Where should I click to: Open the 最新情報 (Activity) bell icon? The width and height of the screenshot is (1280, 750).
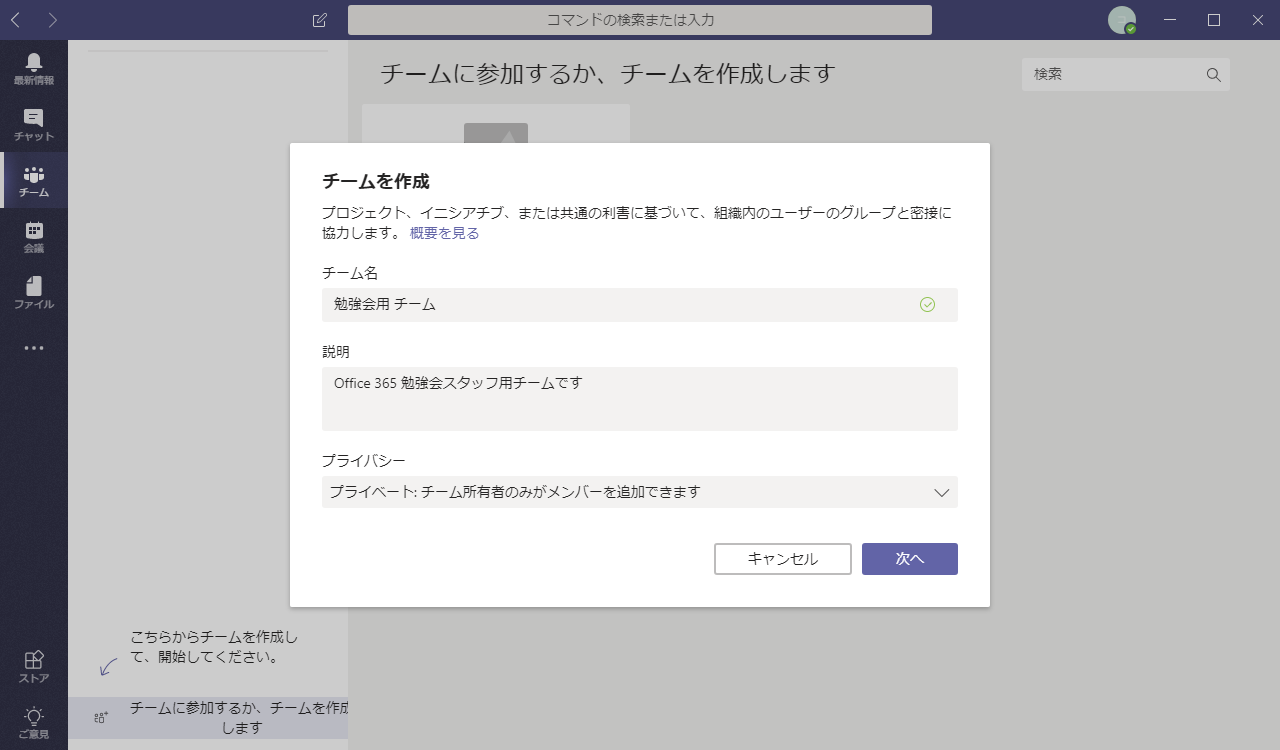[x=33, y=62]
